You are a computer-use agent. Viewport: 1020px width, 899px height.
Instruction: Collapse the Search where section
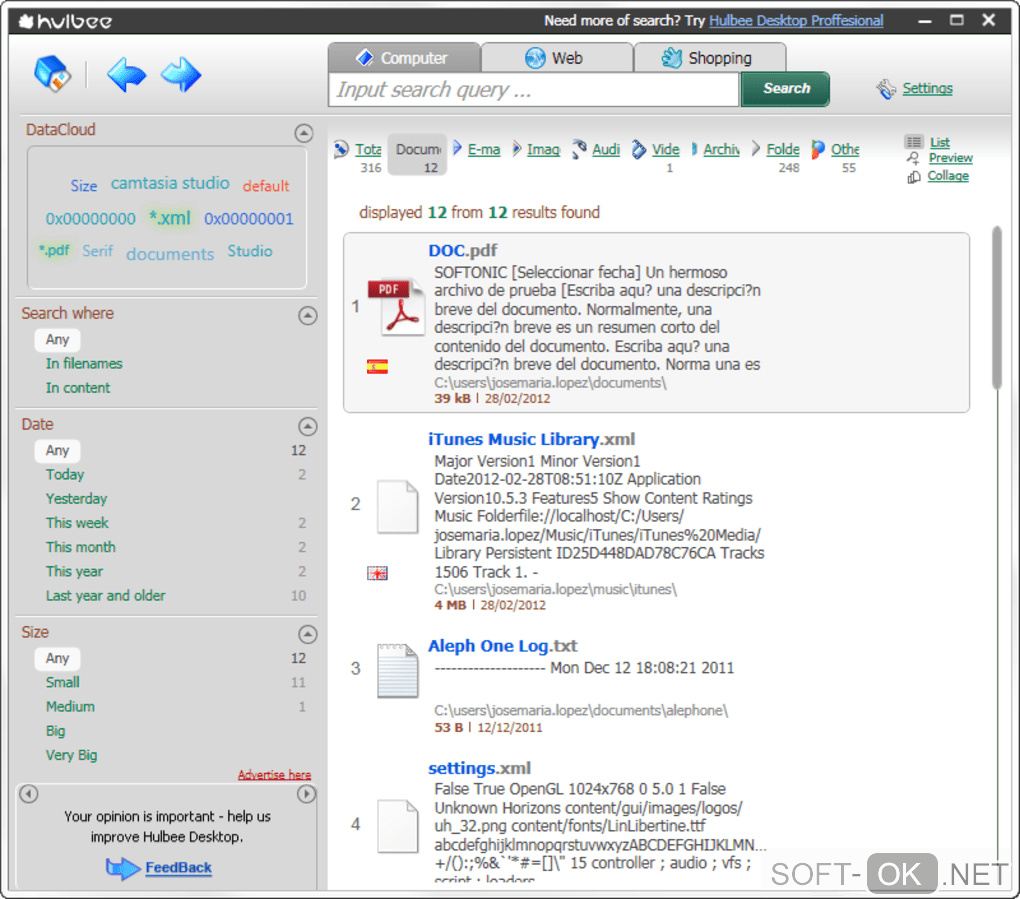(308, 315)
